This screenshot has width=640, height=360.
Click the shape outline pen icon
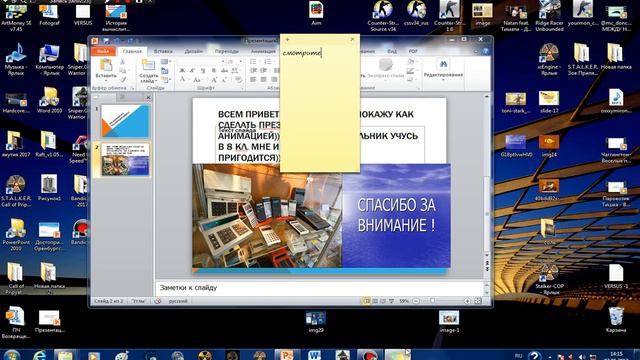(x=410, y=71)
